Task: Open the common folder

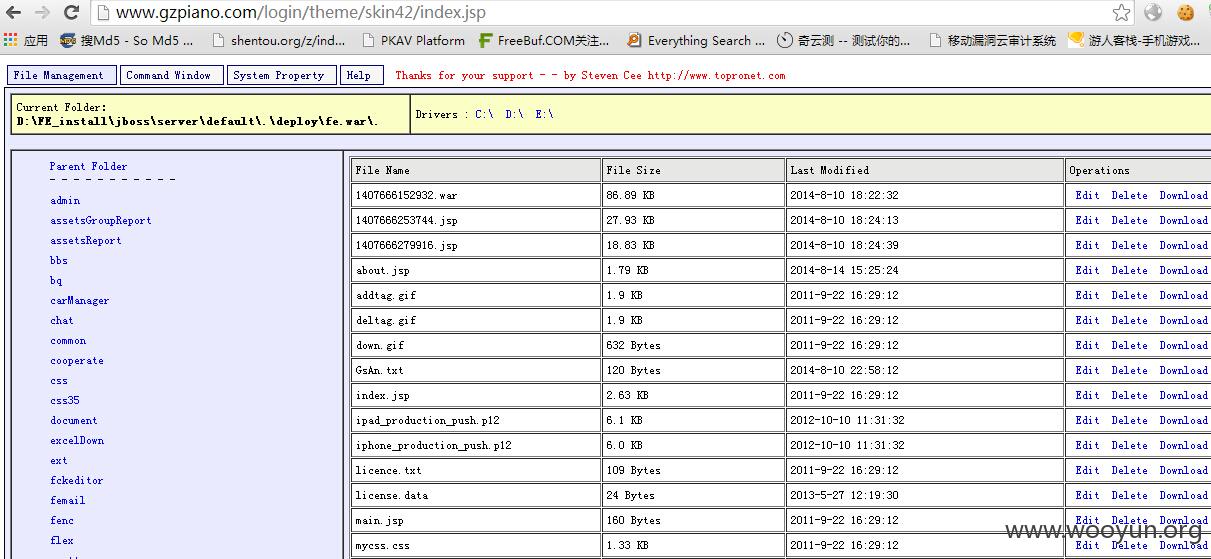Action: pyautogui.click(x=68, y=341)
